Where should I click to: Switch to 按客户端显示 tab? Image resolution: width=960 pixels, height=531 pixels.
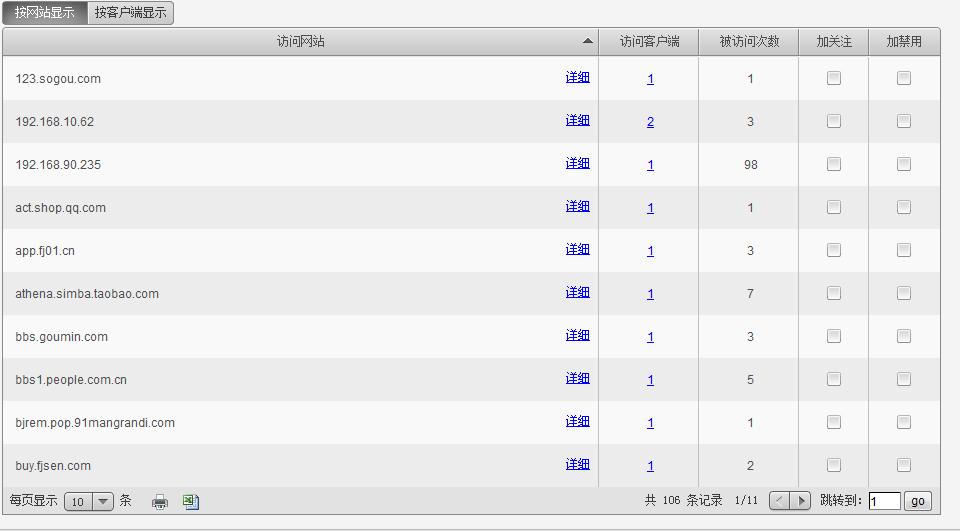tap(130, 13)
